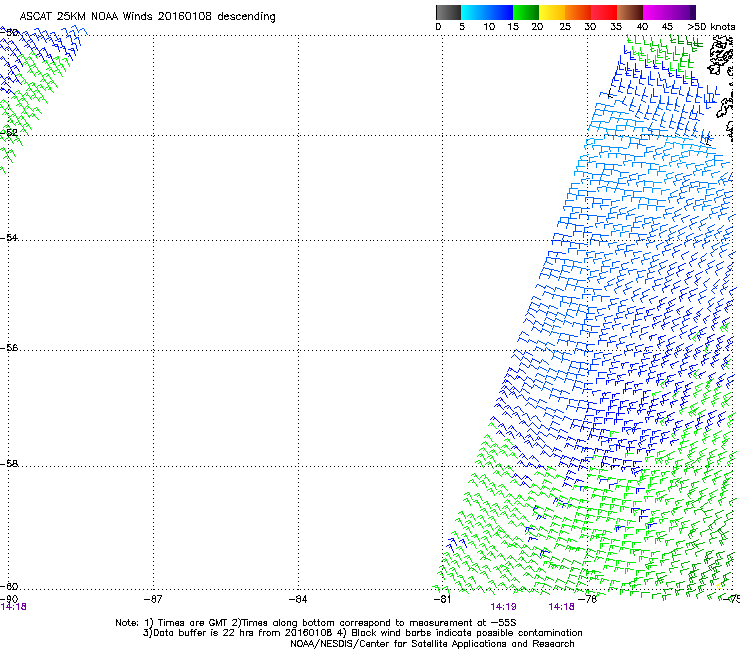This screenshot has height=650, width=740.
Task: Click the '-54' latitude label
Action: pos(9,237)
